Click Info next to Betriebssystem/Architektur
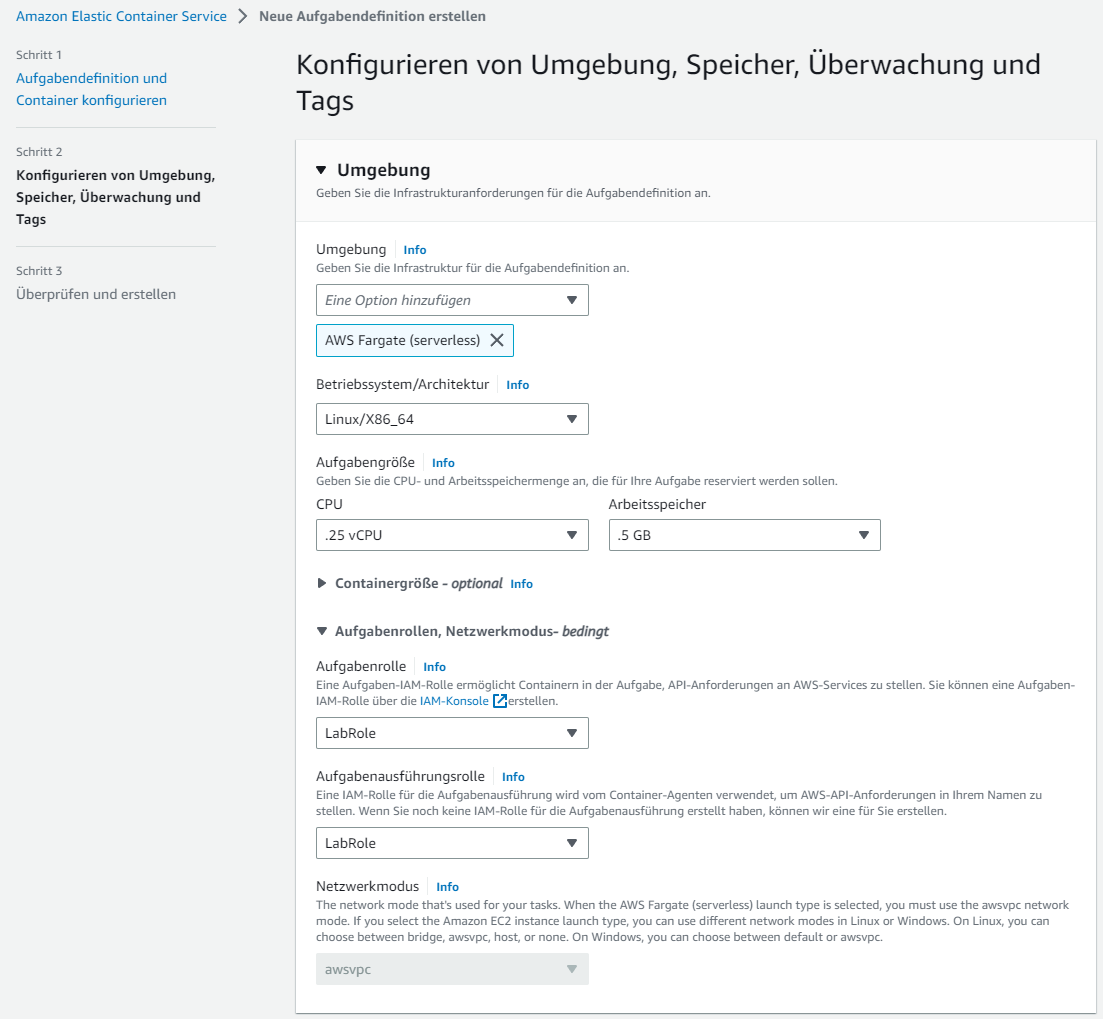The image size is (1103, 1019). click(x=518, y=385)
